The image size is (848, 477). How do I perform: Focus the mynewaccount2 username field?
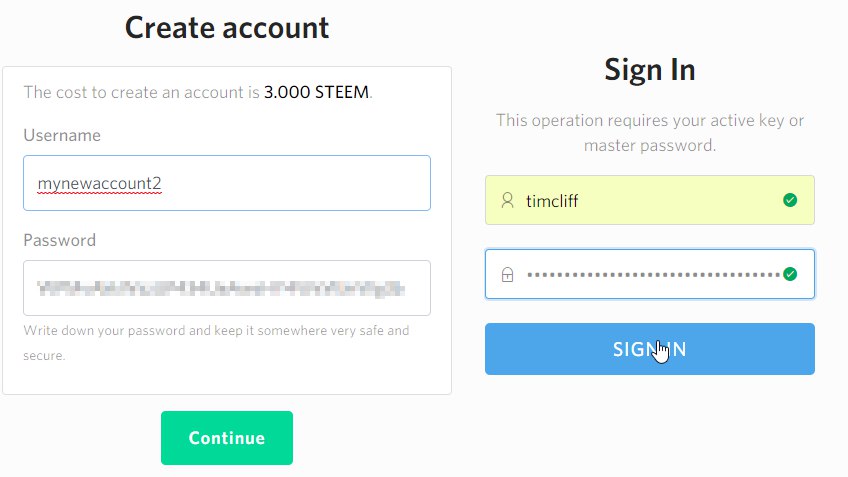point(227,183)
